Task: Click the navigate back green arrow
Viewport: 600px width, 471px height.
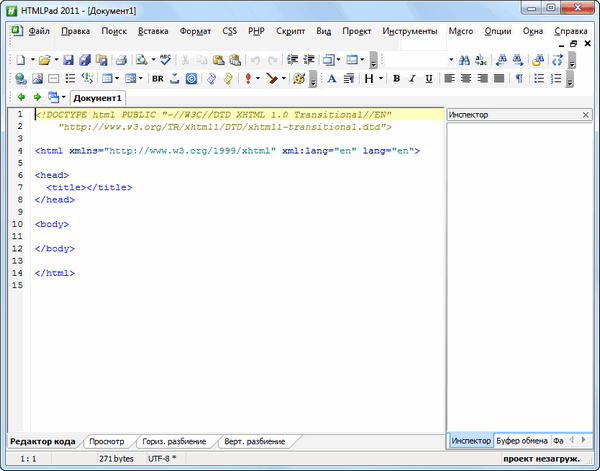Action: pyautogui.click(x=22, y=98)
